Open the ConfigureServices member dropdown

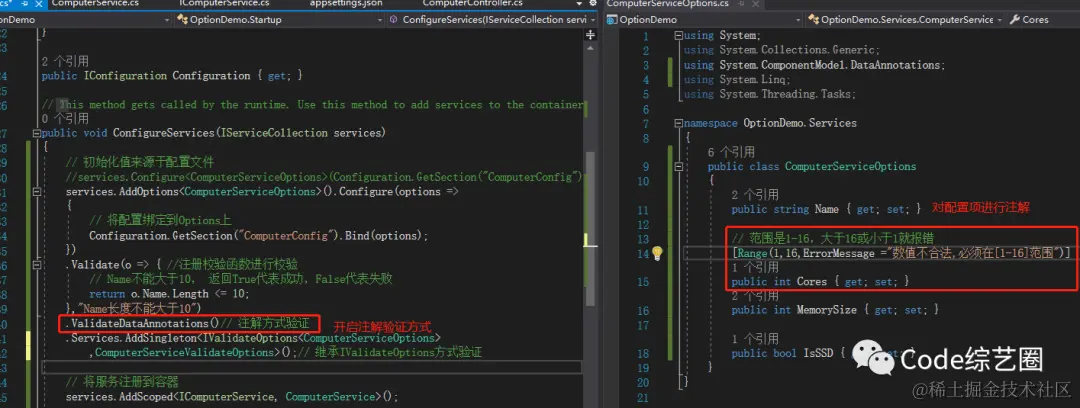pyautogui.click(x=494, y=19)
